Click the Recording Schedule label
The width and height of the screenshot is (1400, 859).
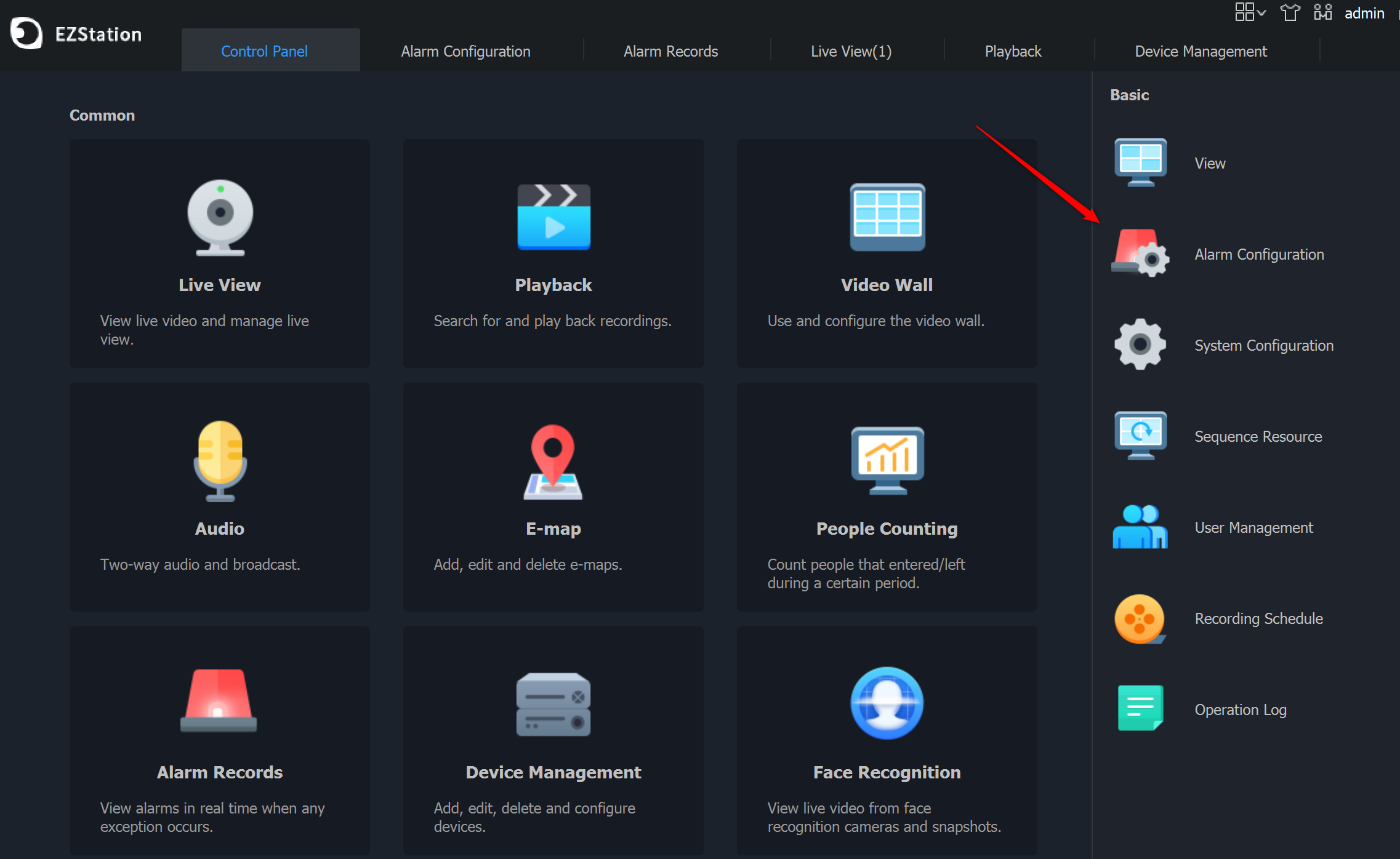point(1258,618)
